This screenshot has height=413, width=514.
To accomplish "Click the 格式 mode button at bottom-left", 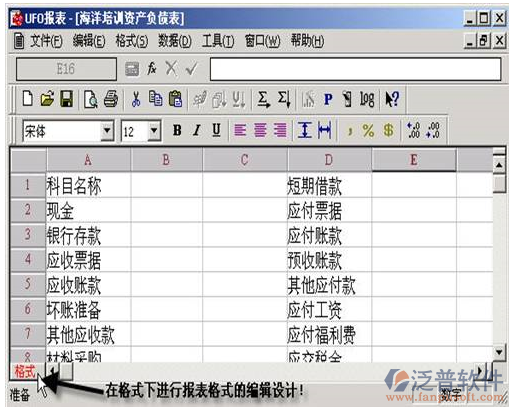I will coord(25,371).
